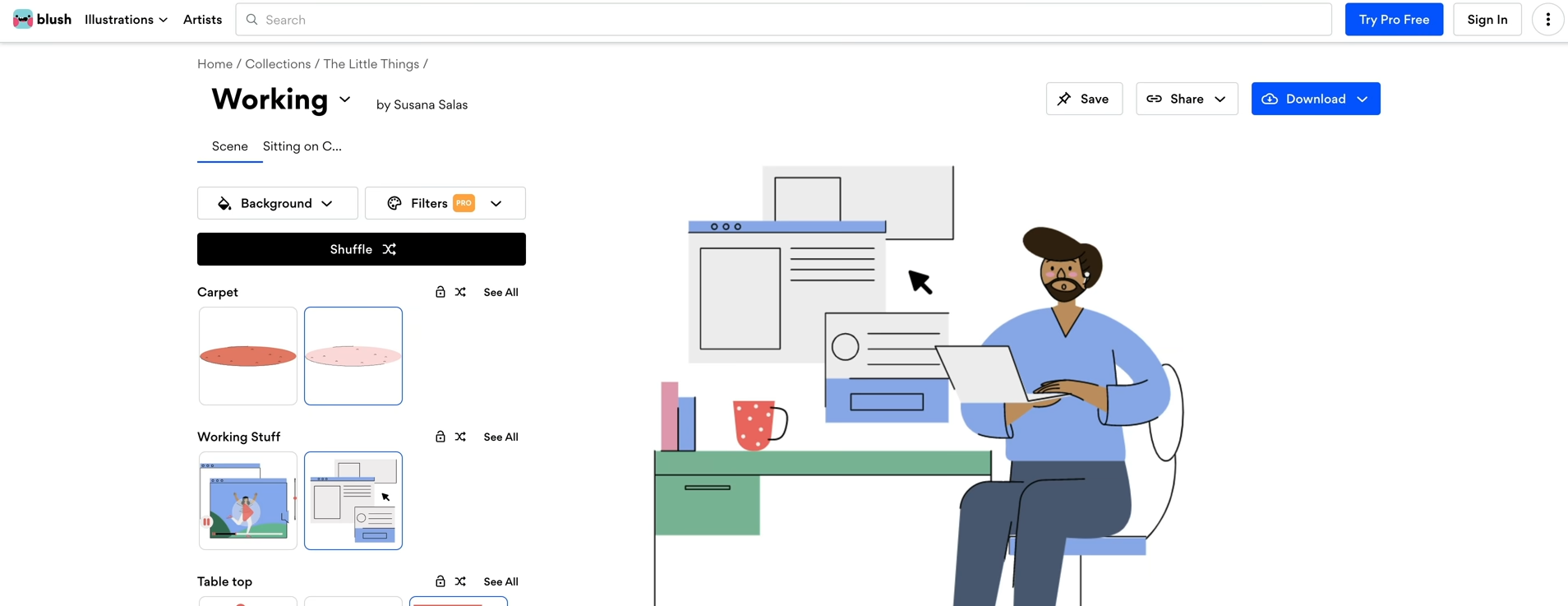Switch to the Sitting on C... tab
The height and width of the screenshot is (606, 1568).
[x=302, y=146]
